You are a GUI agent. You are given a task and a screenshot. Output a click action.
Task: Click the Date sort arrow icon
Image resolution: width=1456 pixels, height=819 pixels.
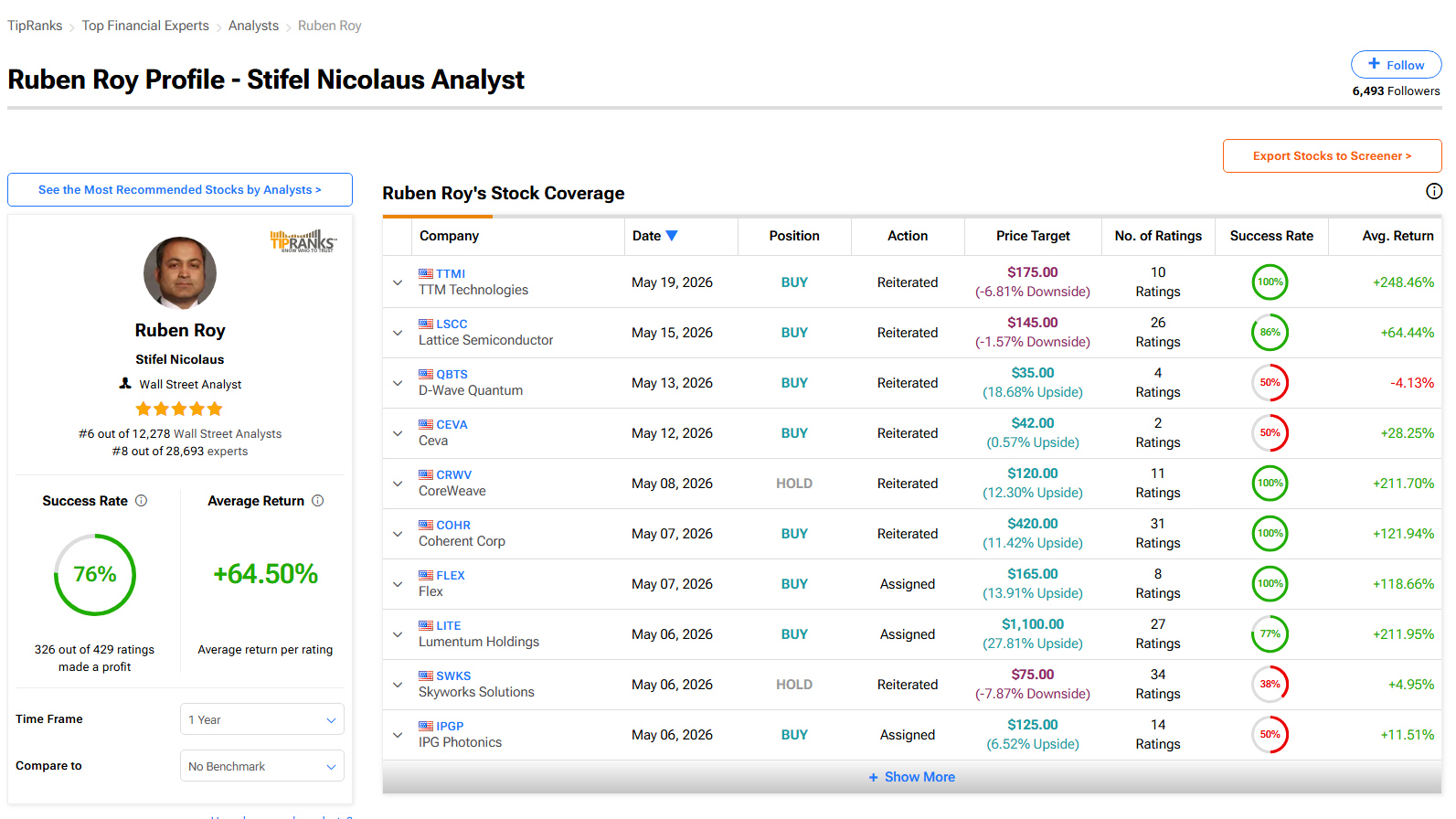672,236
